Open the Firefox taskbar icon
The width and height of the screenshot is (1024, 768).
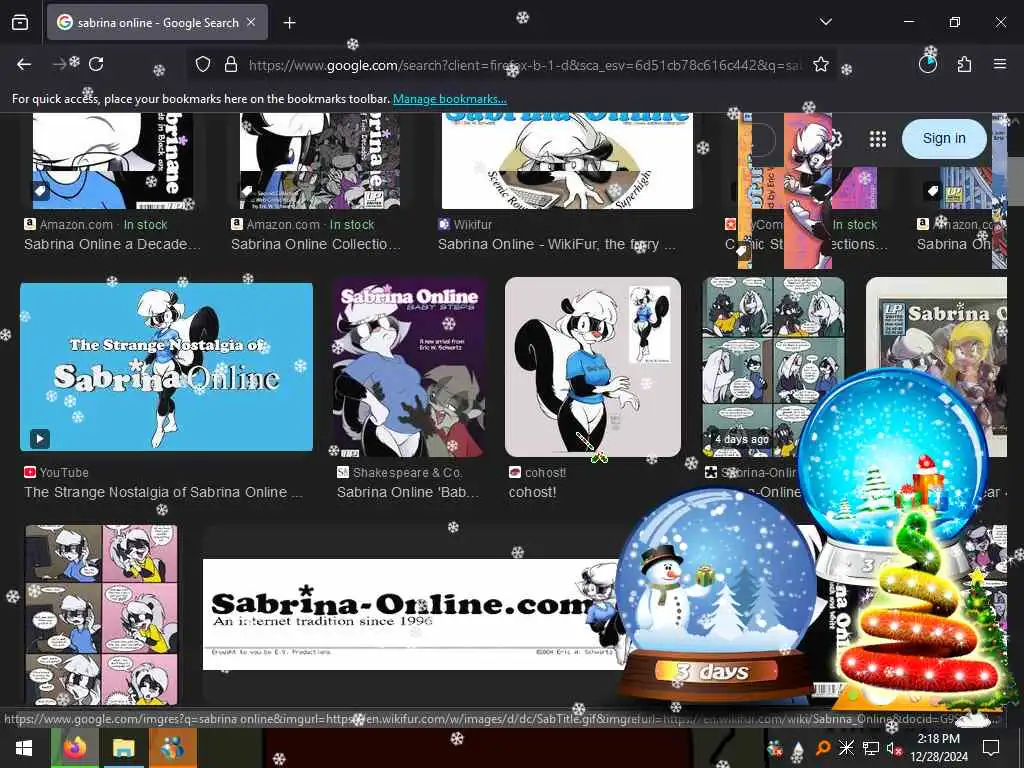click(74, 748)
